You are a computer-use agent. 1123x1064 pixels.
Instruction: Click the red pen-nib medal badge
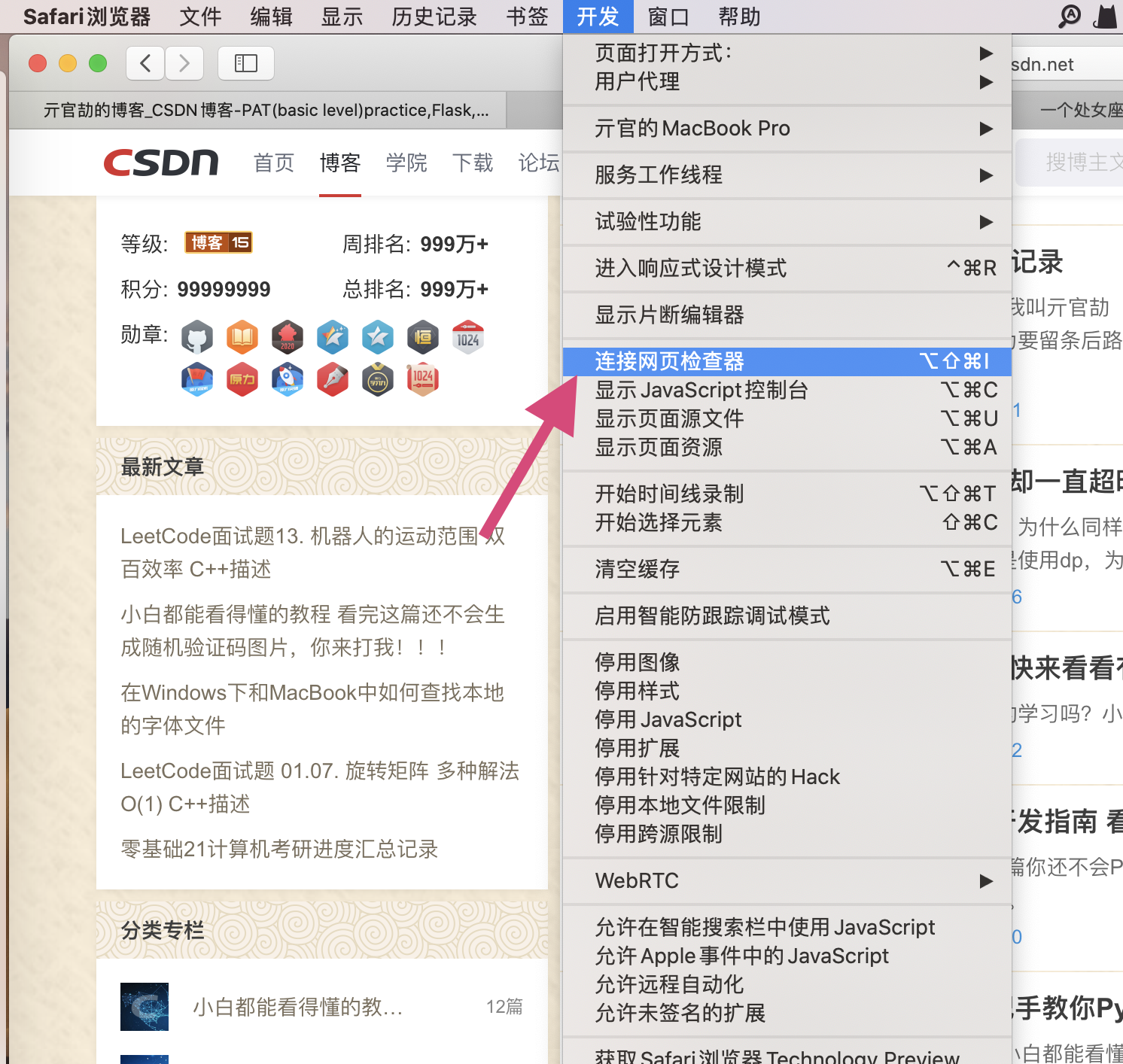point(333,379)
